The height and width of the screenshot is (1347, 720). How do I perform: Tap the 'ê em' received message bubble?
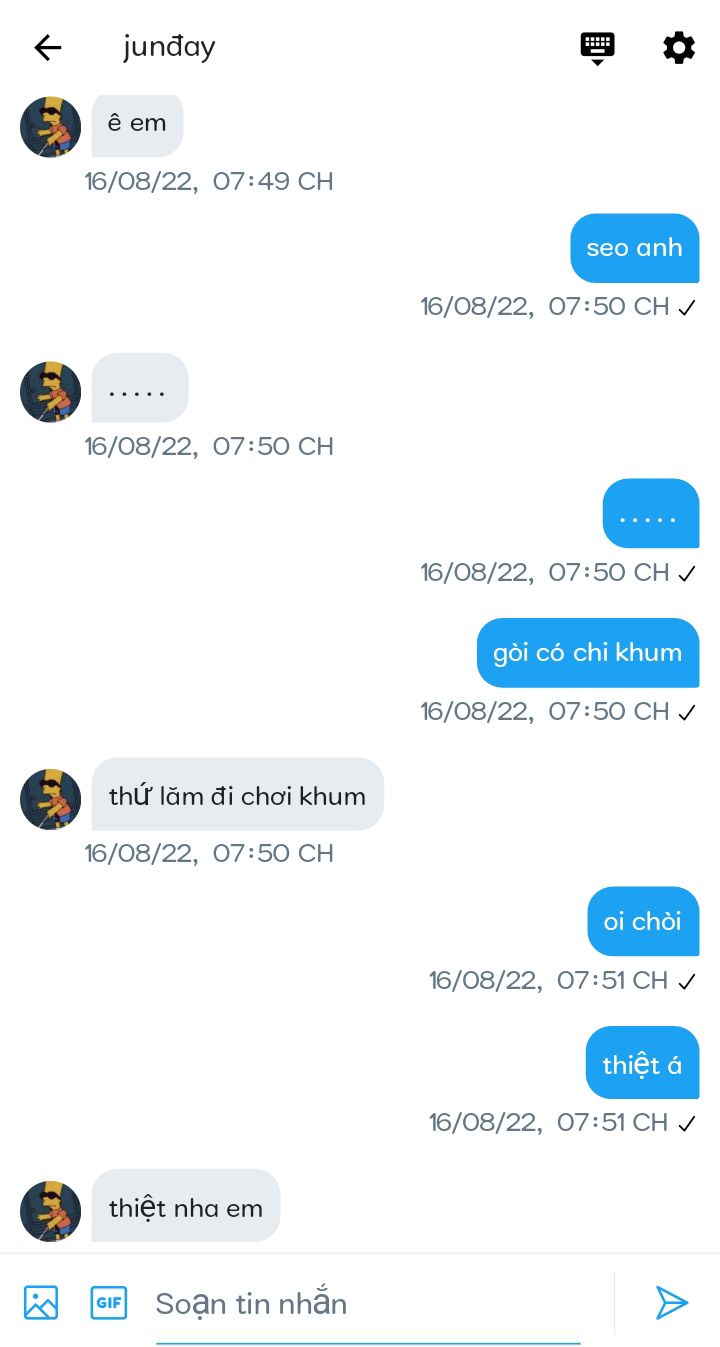click(138, 124)
